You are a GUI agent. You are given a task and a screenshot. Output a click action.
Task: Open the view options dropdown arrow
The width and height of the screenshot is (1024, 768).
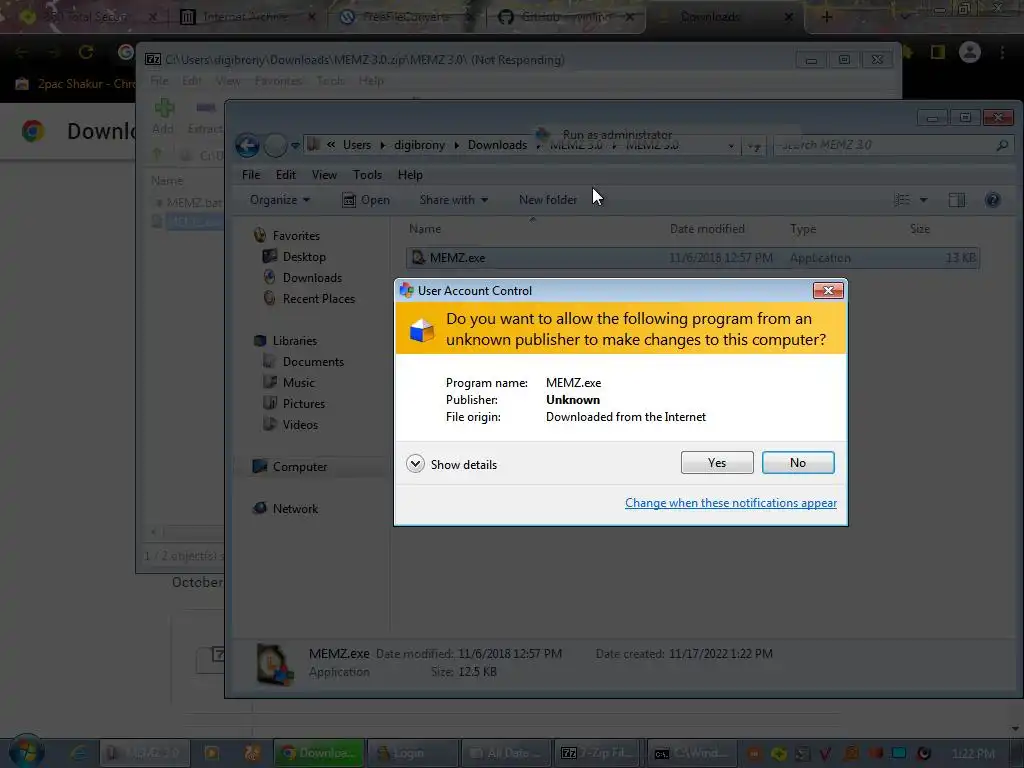[x=923, y=200]
